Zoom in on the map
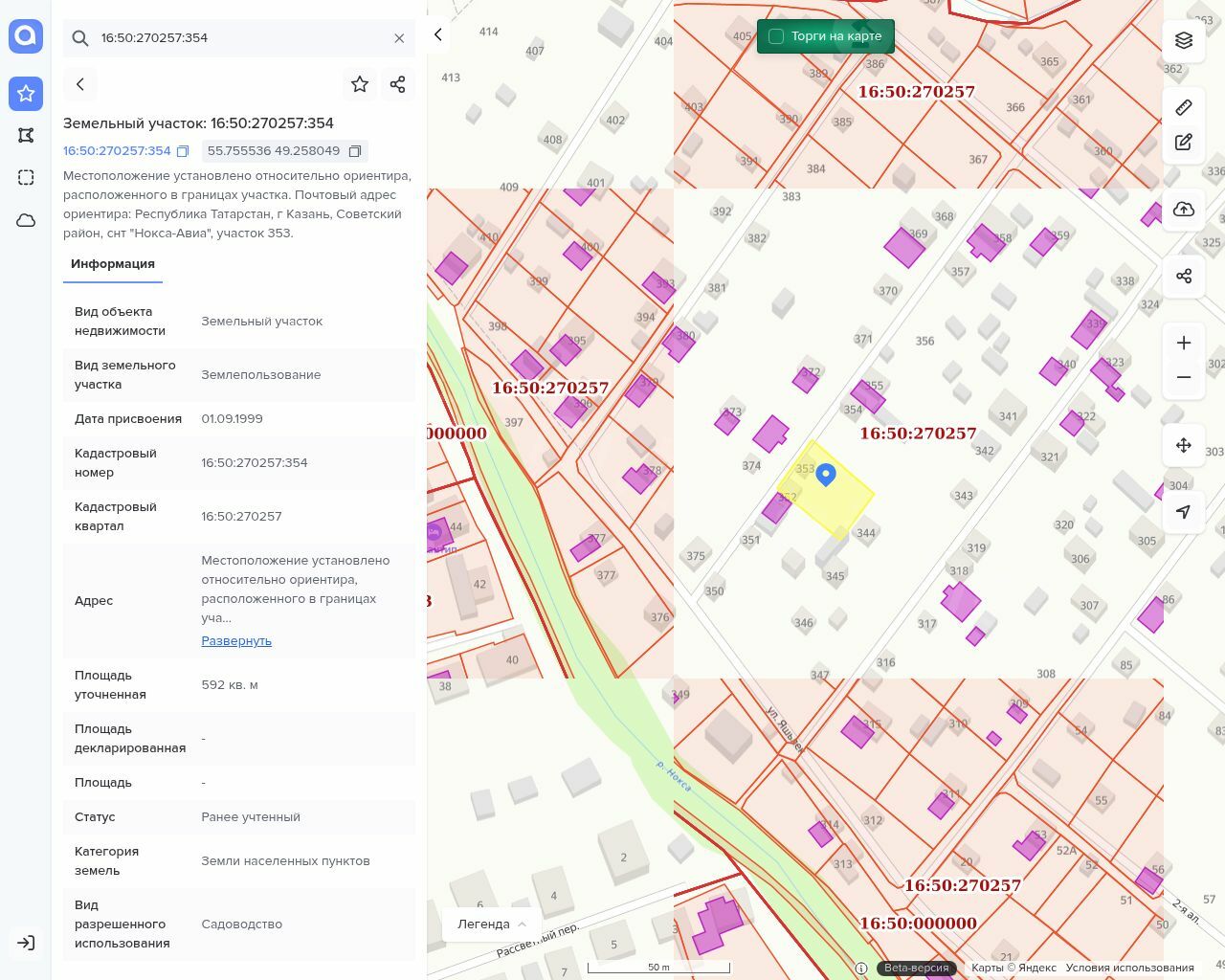Screen dimensions: 1225x980 pyautogui.click(x=1184, y=343)
